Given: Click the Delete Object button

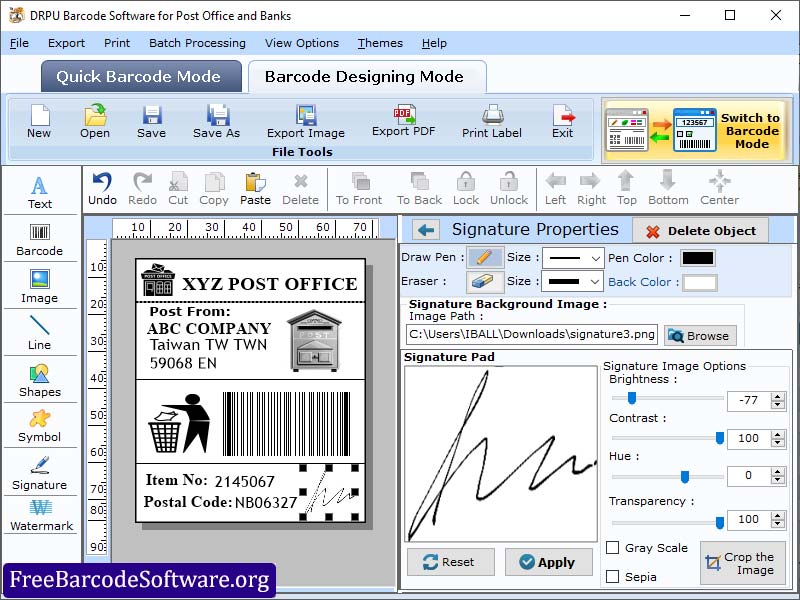Looking at the screenshot, I should pos(700,231).
